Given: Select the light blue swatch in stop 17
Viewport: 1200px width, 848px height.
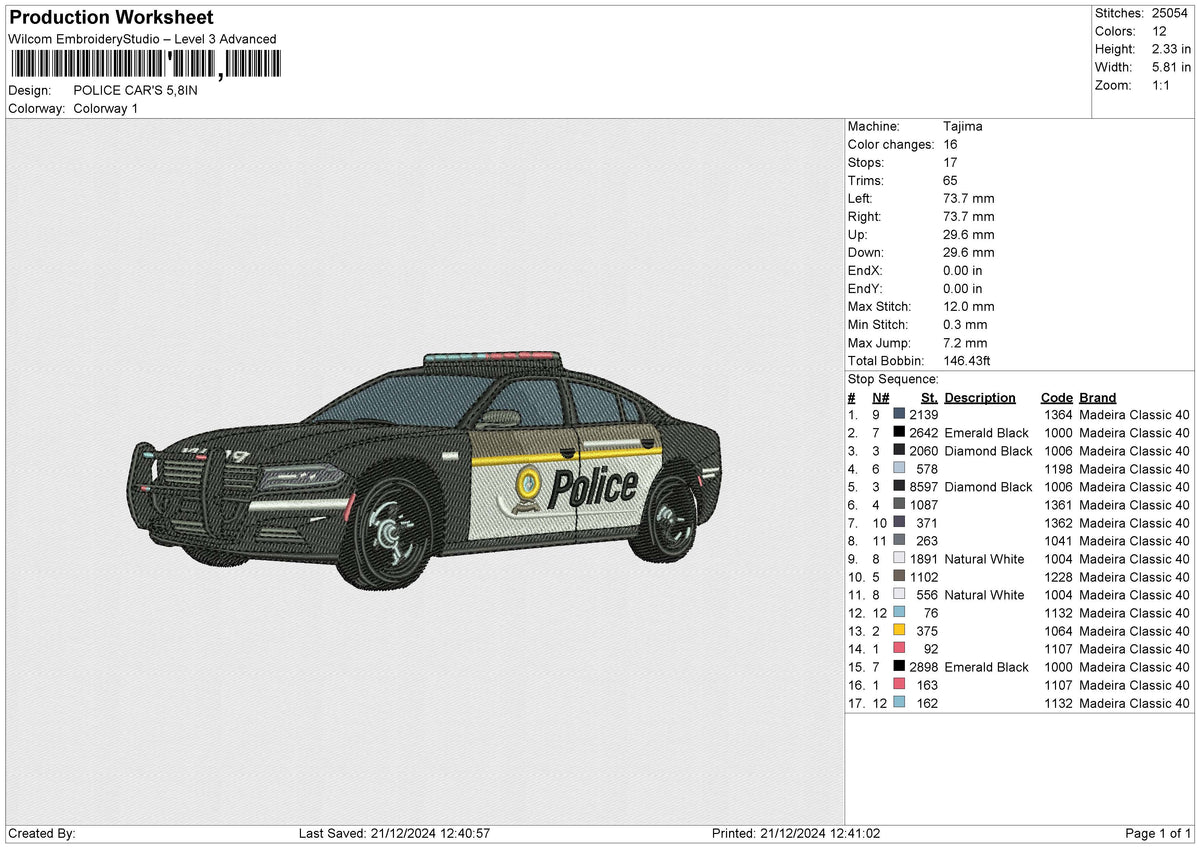Looking at the screenshot, I should [x=899, y=702].
